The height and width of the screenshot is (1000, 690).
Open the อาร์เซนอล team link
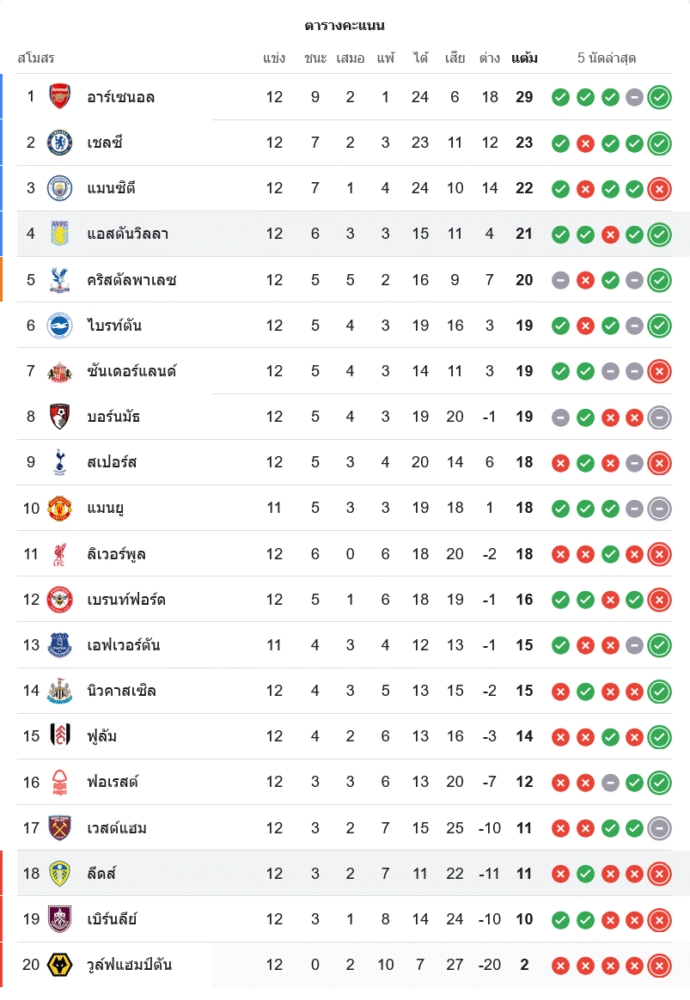point(121,97)
